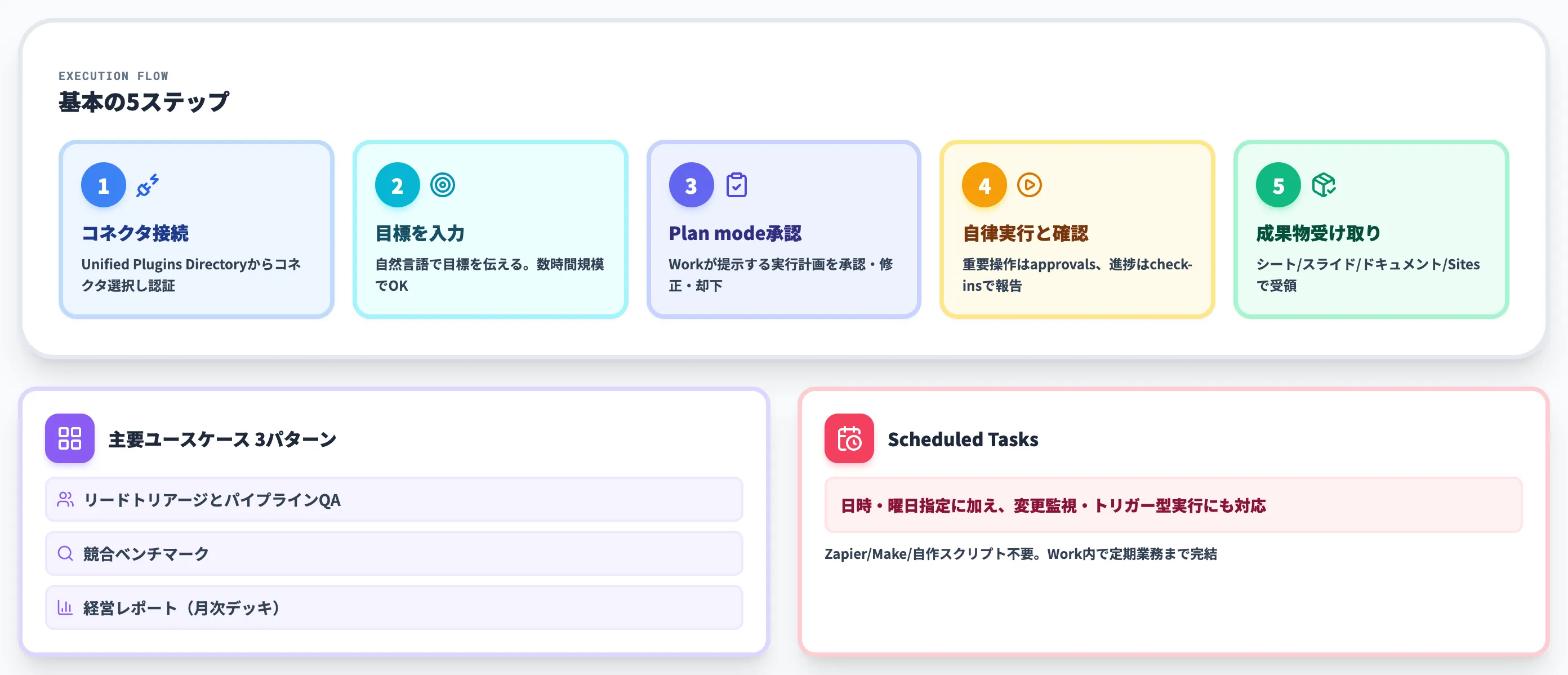Click the package check icon in step 5
Screen dimensions: 1568x675
tap(1324, 185)
